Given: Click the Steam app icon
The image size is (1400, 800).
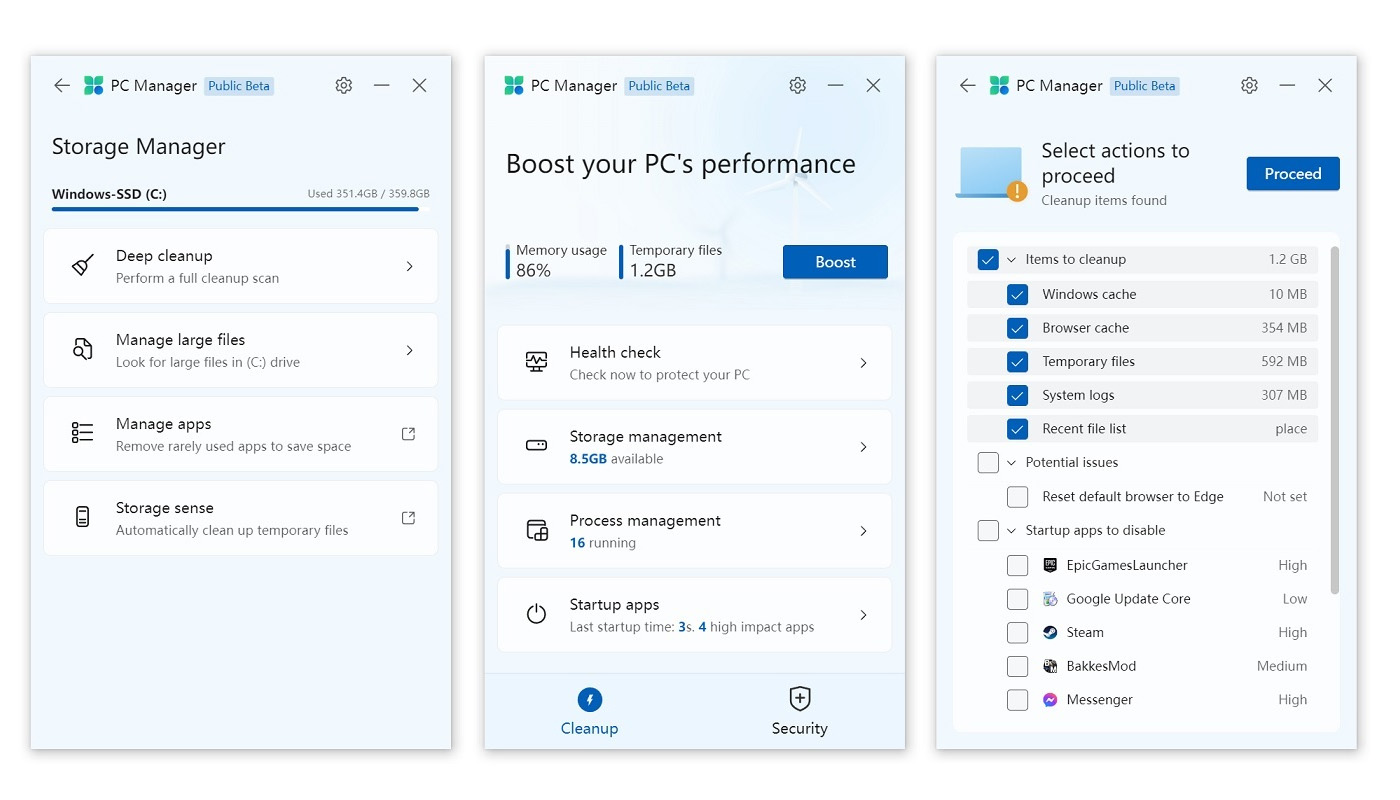Looking at the screenshot, I should pyautogui.click(x=1050, y=632).
